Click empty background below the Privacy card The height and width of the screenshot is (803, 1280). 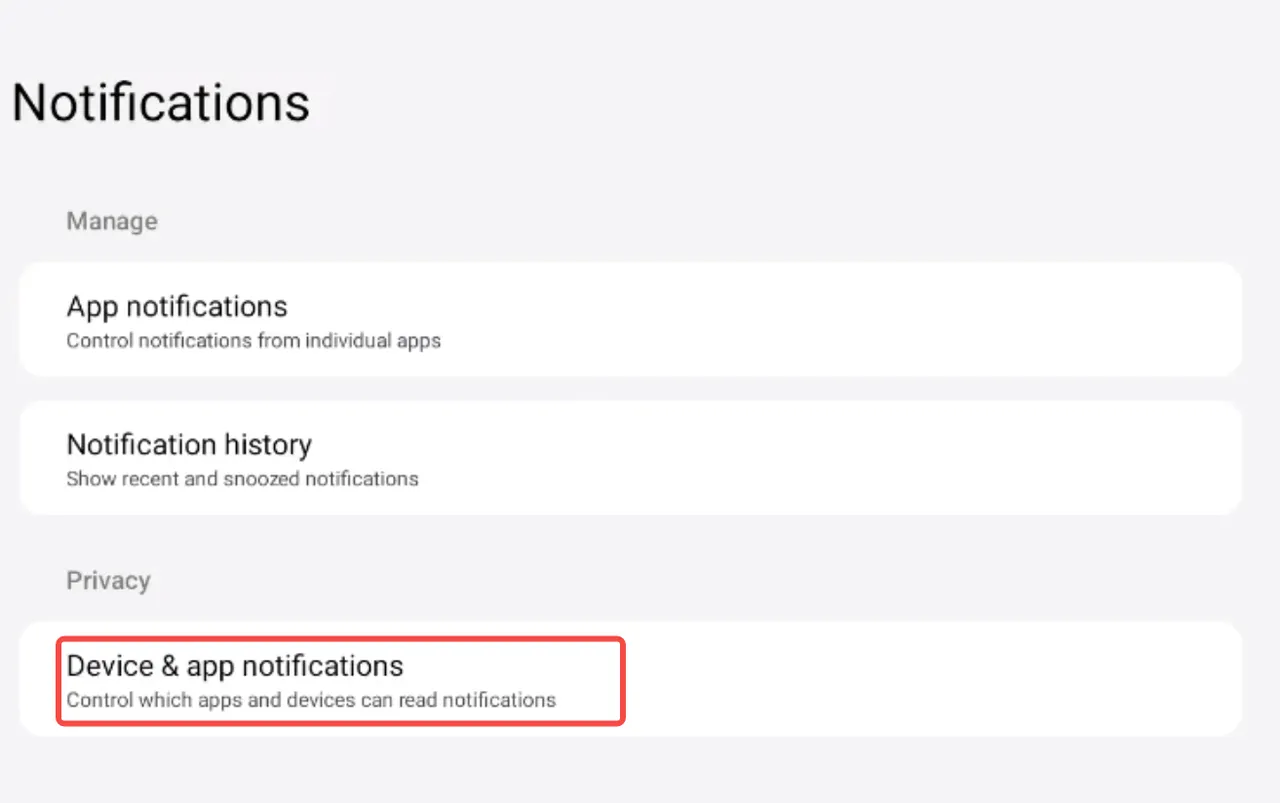(640, 772)
